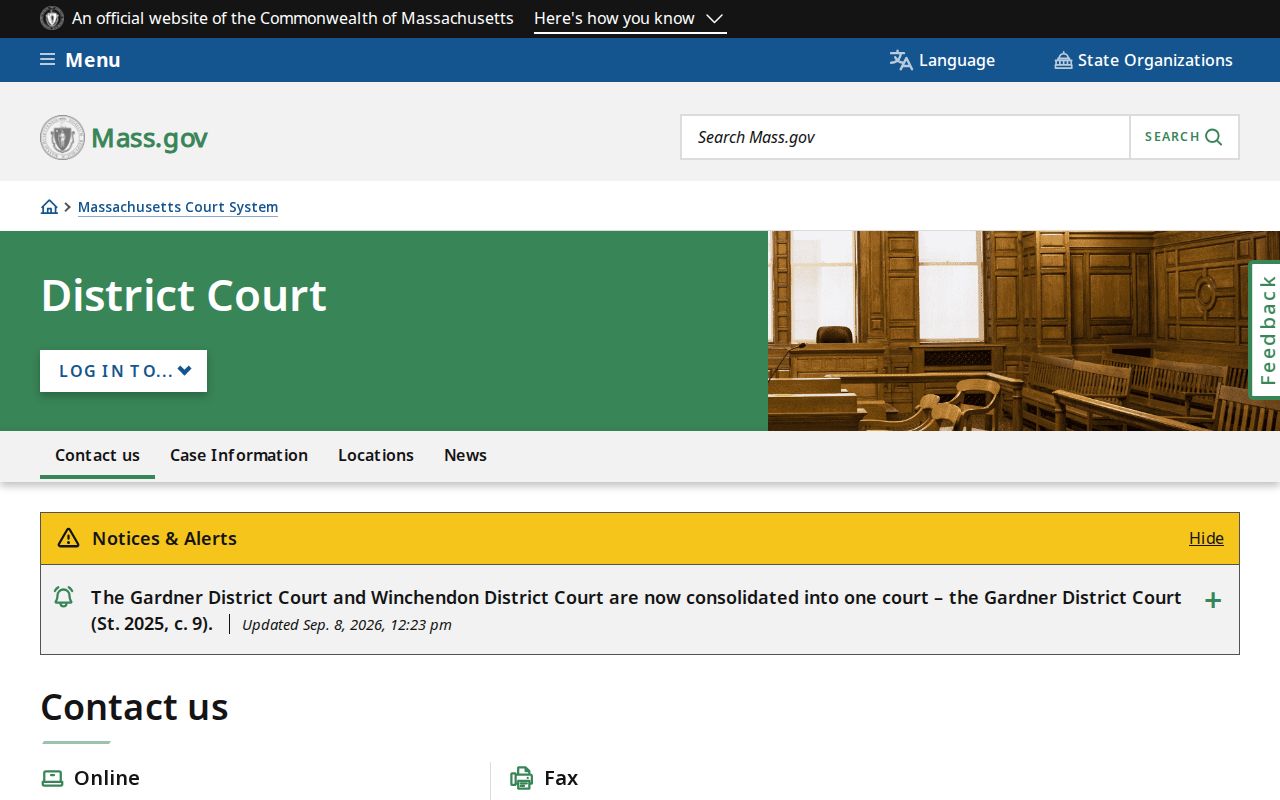Click the warning triangle icon in Notices & Alerts
The width and height of the screenshot is (1280, 800).
(x=68, y=538)
